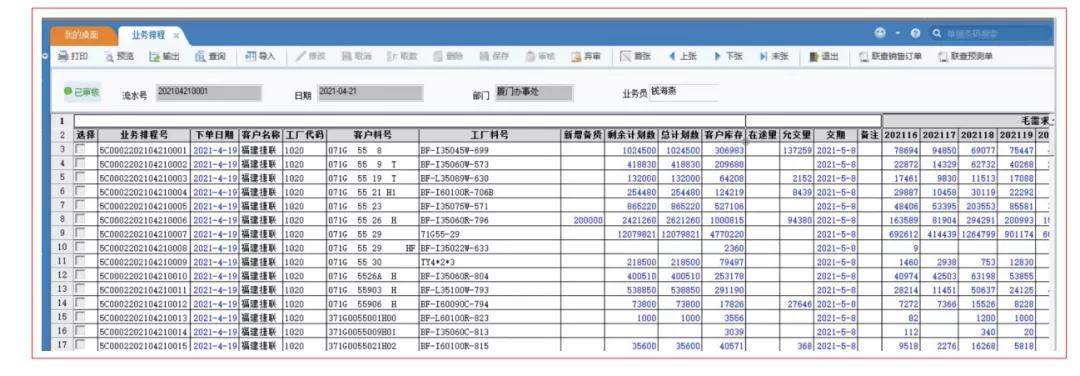Click the 业务排程号 column header
Image resolution: width=1080 pixels, height=376 pixels.
144,136
